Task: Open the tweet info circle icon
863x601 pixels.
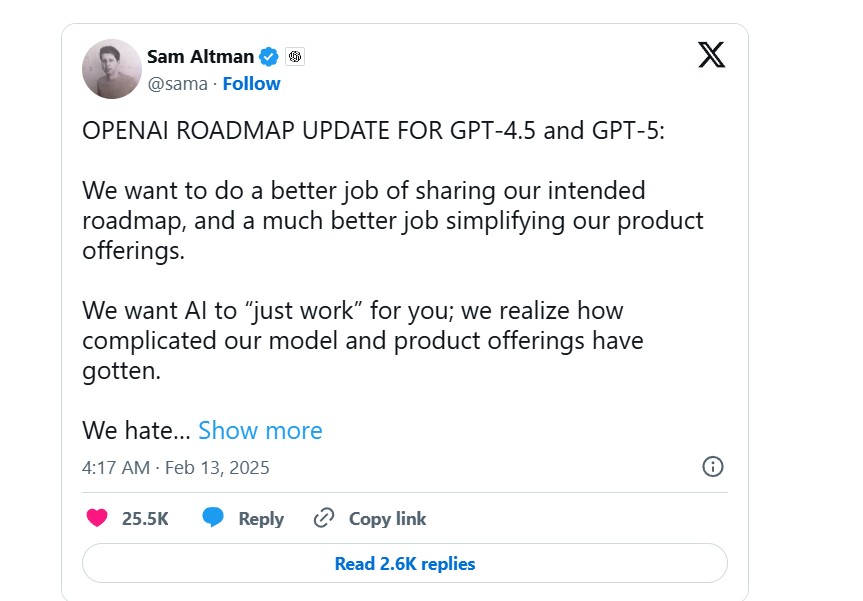Action: [x=713, y=467]
